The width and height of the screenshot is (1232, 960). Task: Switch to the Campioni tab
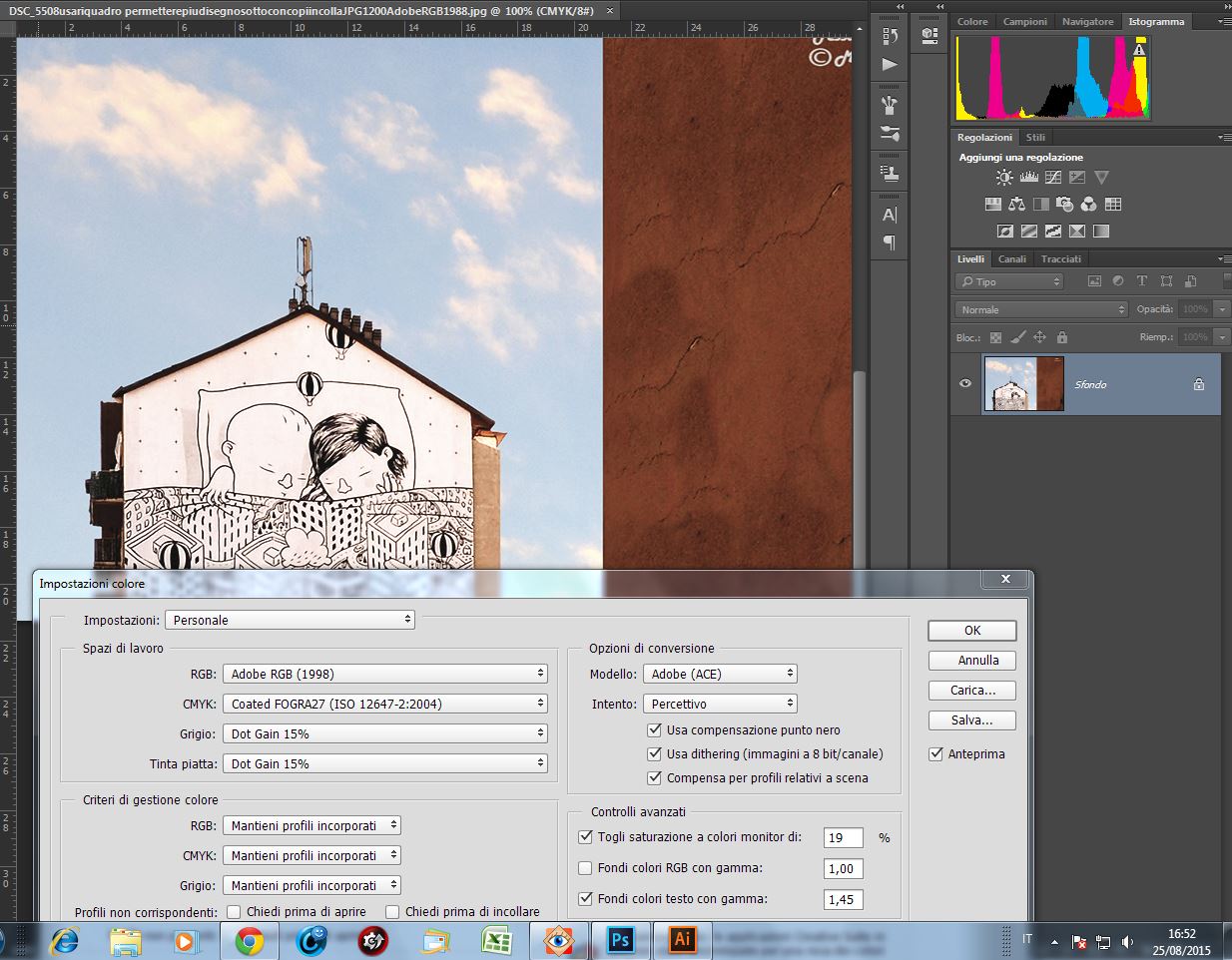tap(1025, 21)
